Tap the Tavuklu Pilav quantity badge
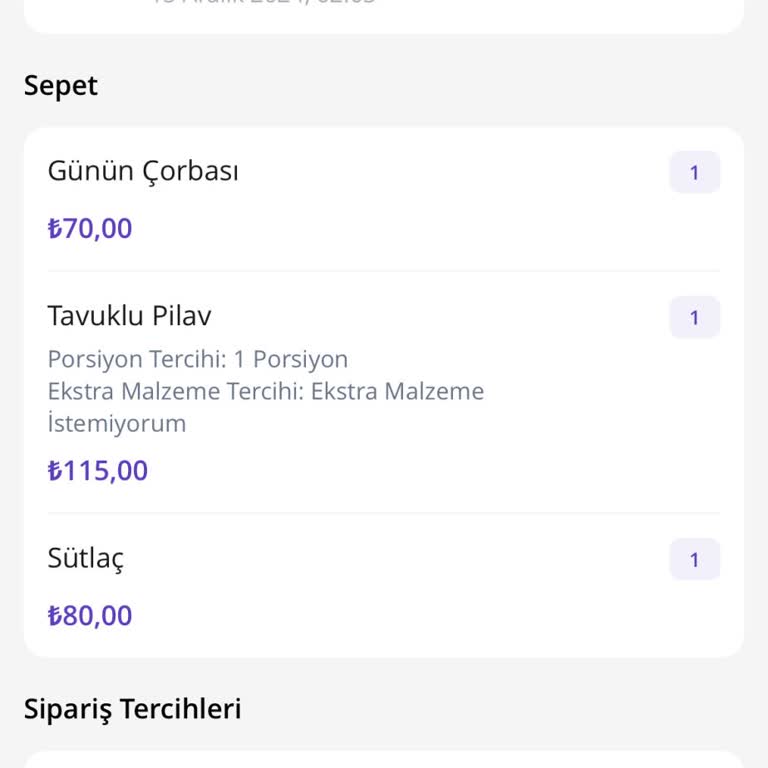This screenshot has height=768, width=768. [x=694, y=318]
